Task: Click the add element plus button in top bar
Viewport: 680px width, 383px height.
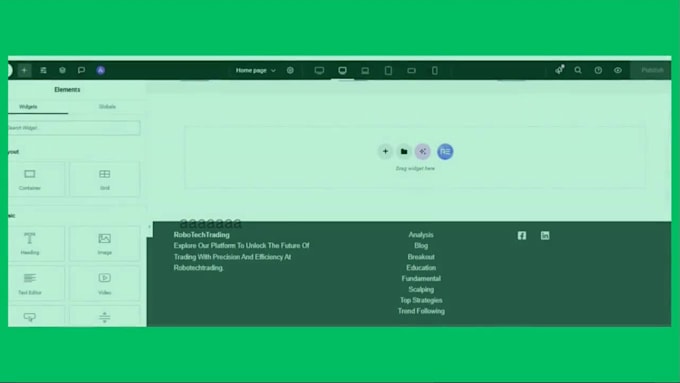Action: click(24, 70)
